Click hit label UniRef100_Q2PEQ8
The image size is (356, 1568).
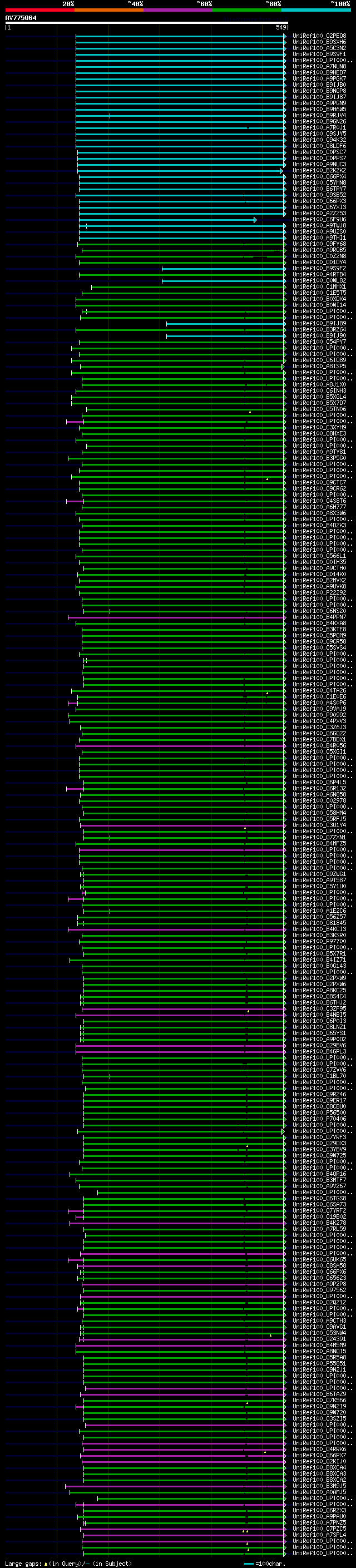319,36
